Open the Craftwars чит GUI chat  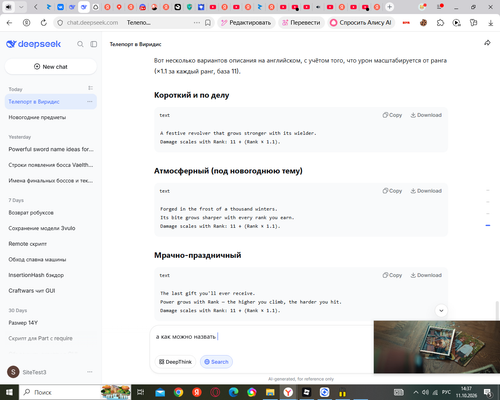[x=51, y=291]
